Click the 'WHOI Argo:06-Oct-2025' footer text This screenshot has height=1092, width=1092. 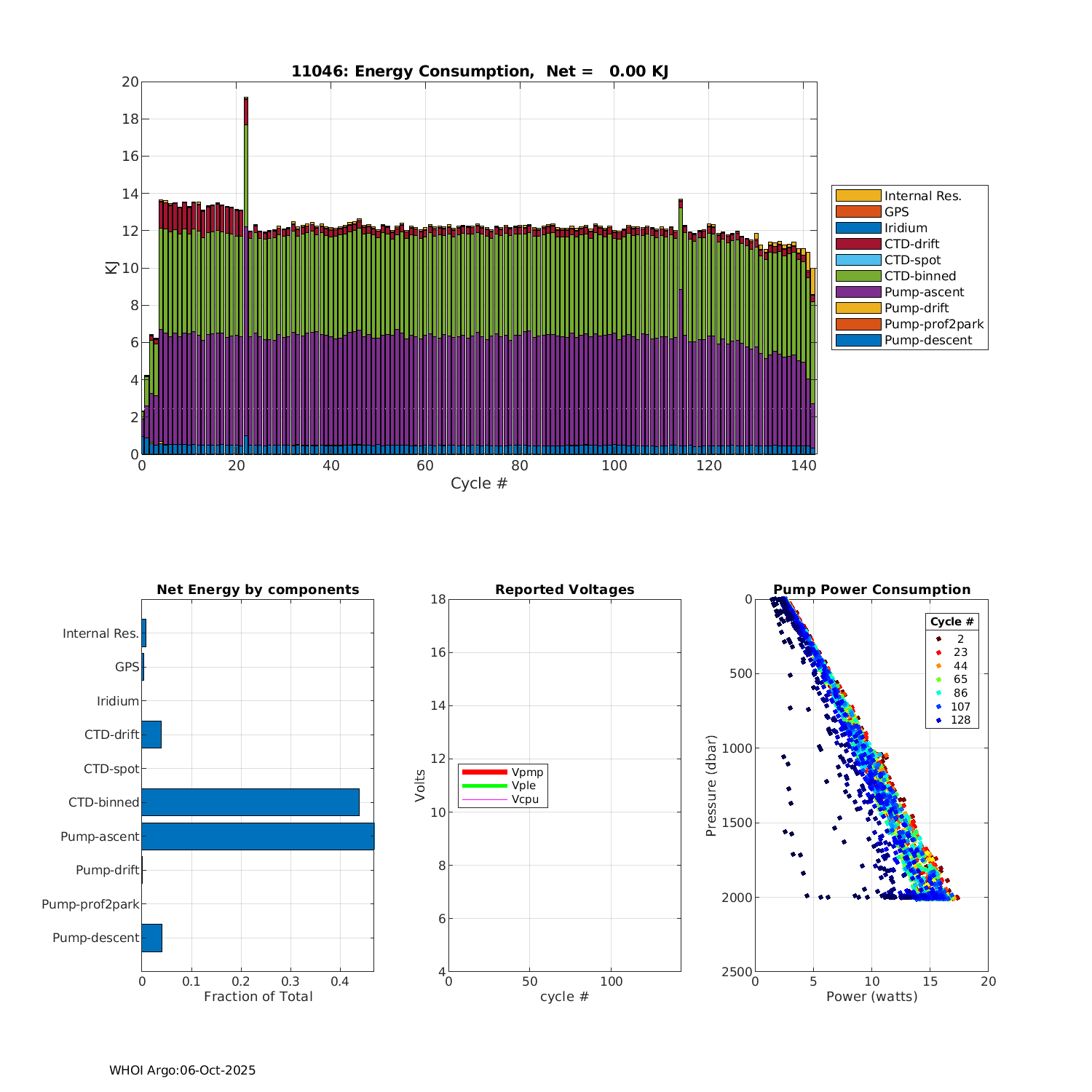183,1070
